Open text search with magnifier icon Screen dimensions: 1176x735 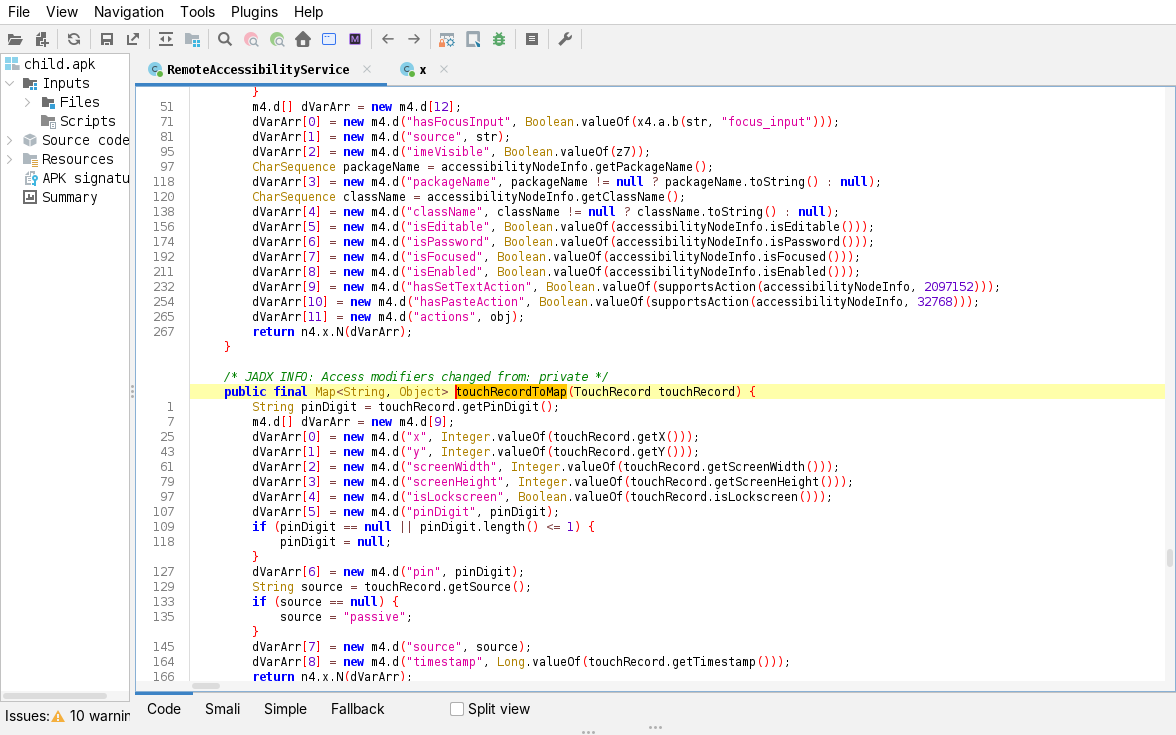tap(224, 40)
